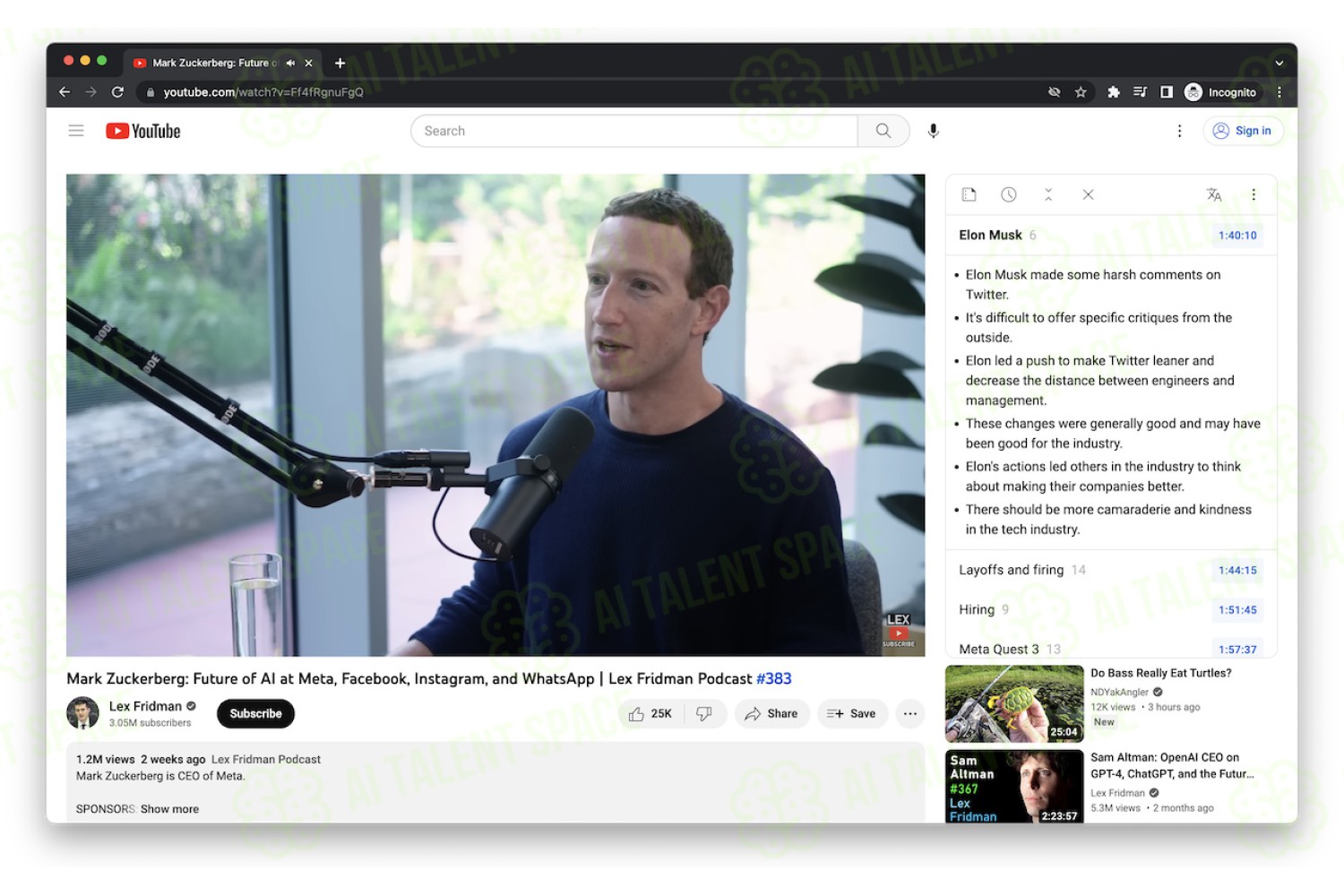Click the Sign in button
The image size is (1344, 896).
click(1243, 131)
